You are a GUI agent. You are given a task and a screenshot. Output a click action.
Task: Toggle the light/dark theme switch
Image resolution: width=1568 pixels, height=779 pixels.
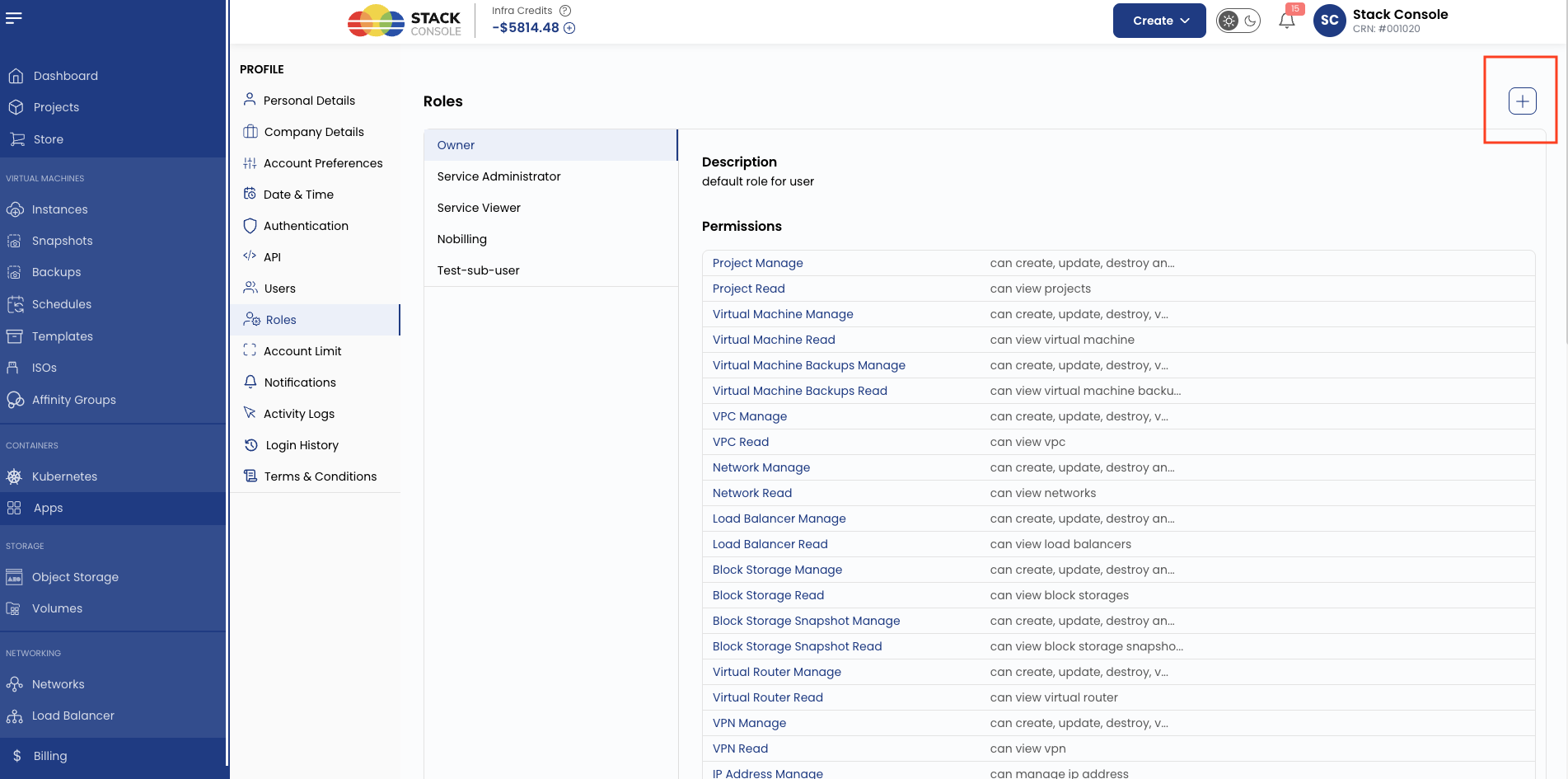coord(1238,21)
